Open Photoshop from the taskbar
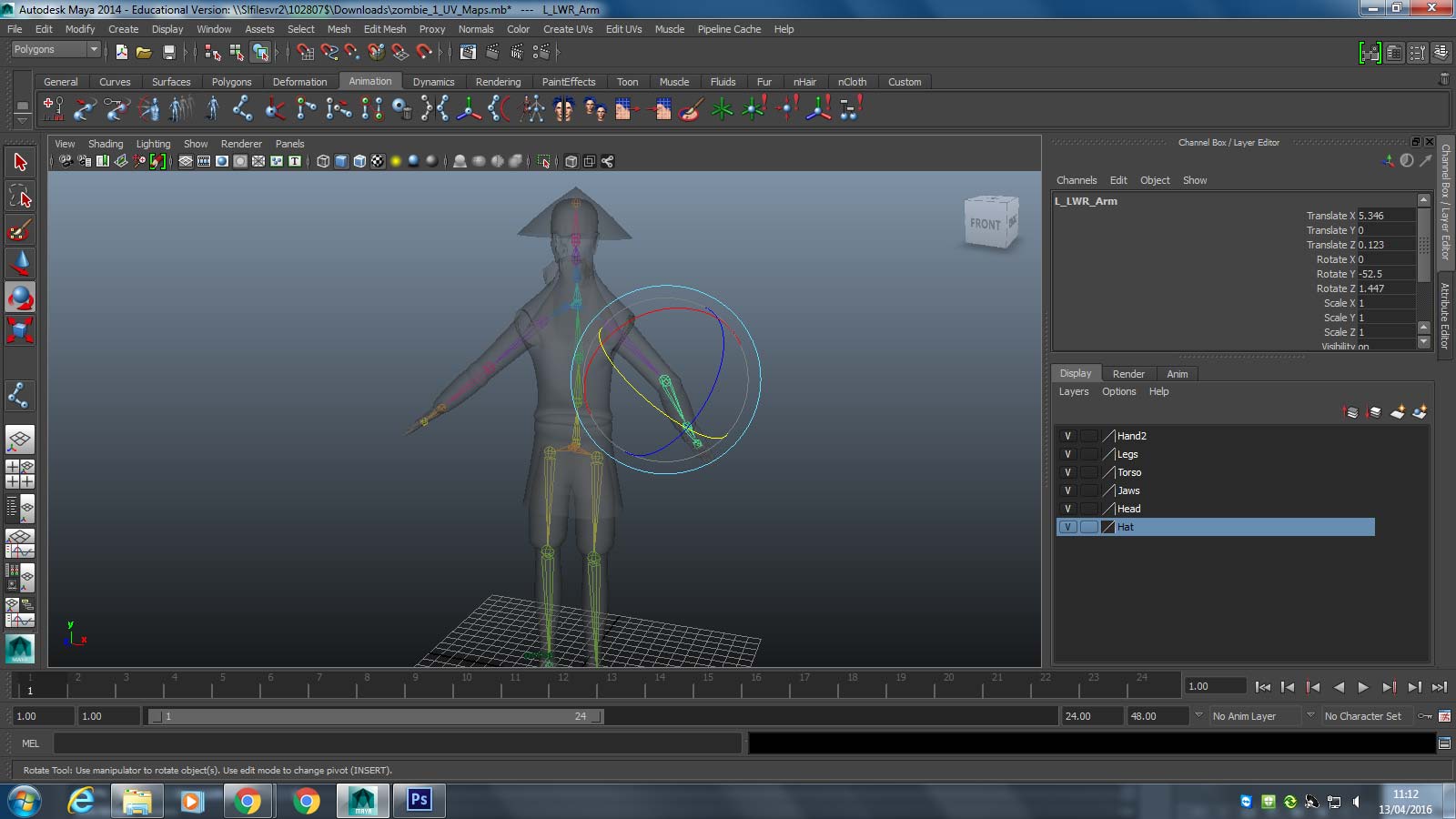 pyautogui.click(x=420, y=801)
